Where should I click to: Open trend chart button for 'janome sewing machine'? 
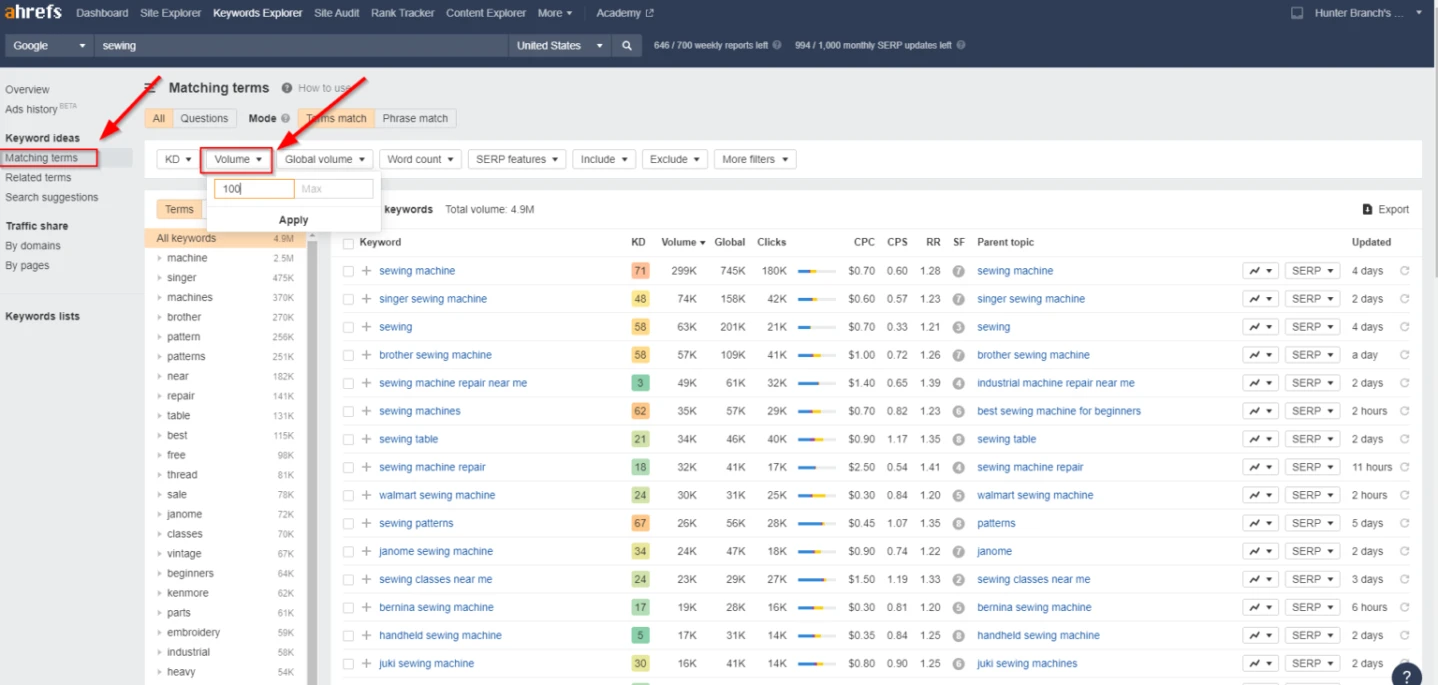tap(1260, 551)
